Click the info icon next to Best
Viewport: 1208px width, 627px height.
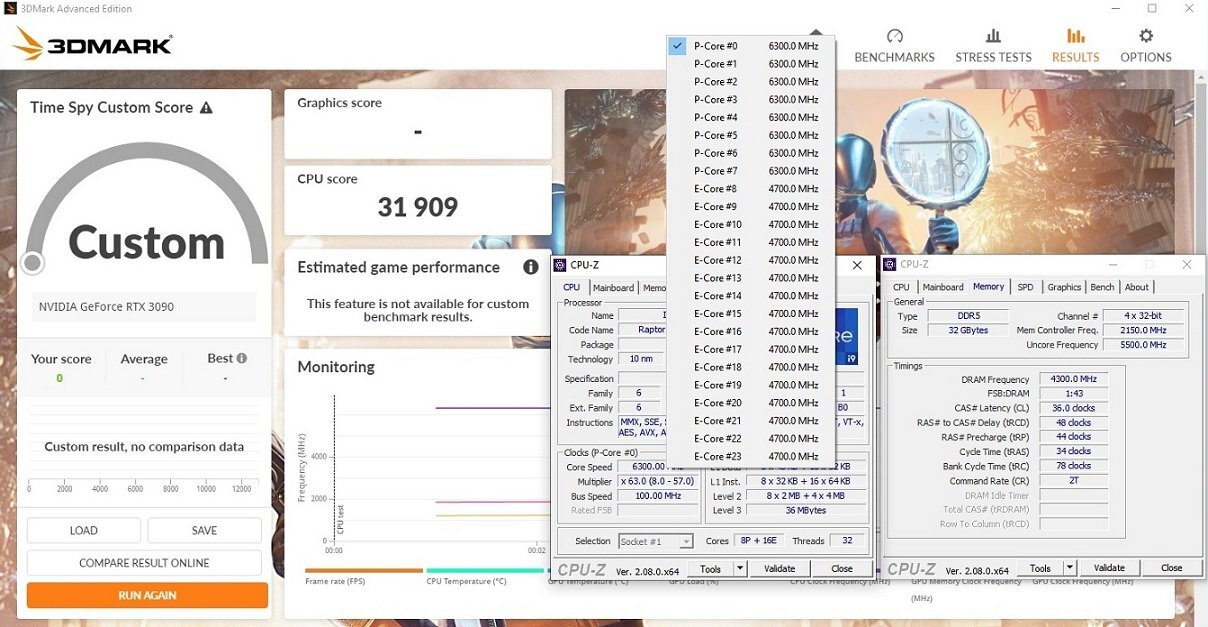[x=241, y=358]
